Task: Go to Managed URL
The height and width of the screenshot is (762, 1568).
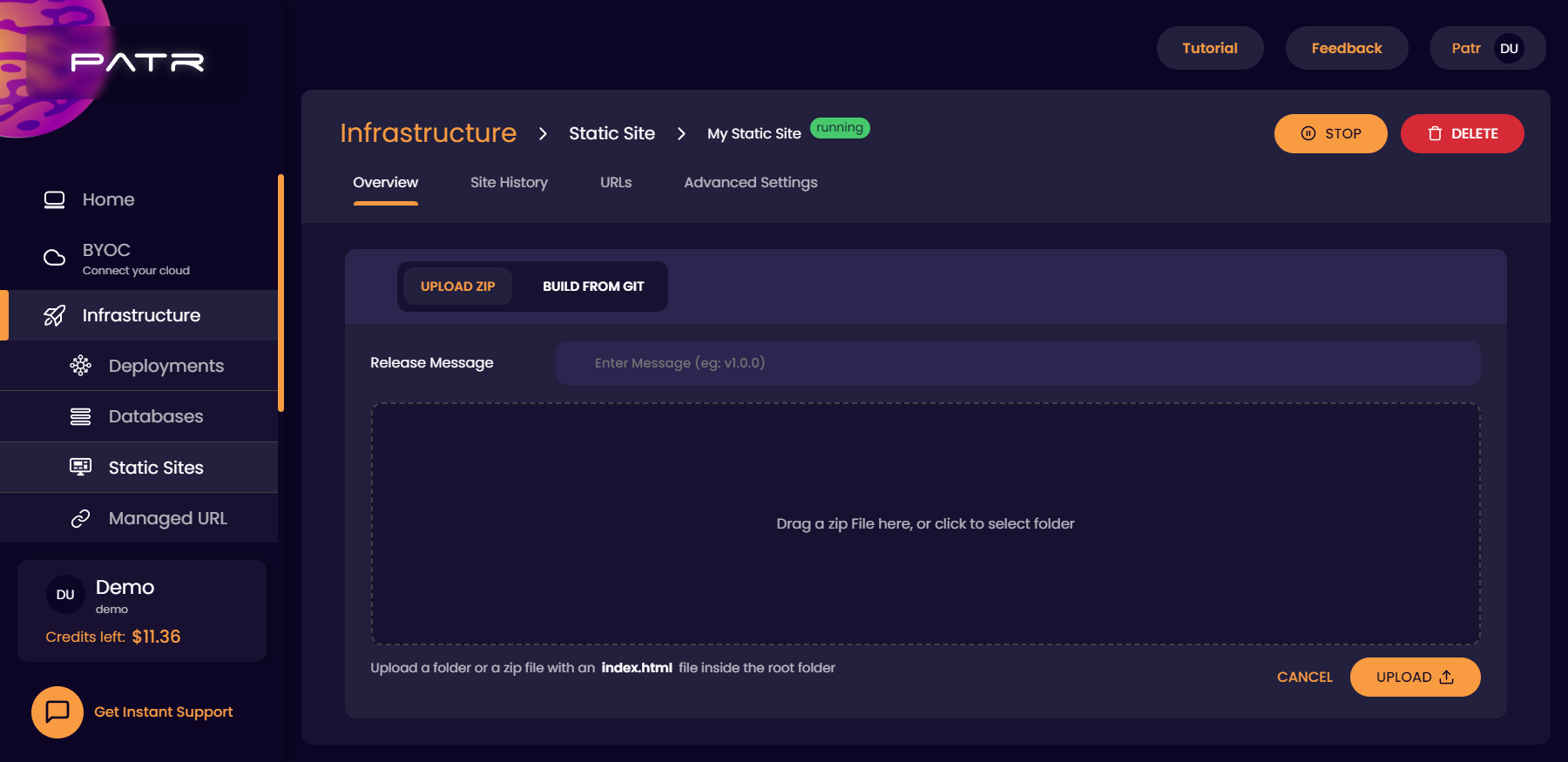Action: (x=139, y=518)
